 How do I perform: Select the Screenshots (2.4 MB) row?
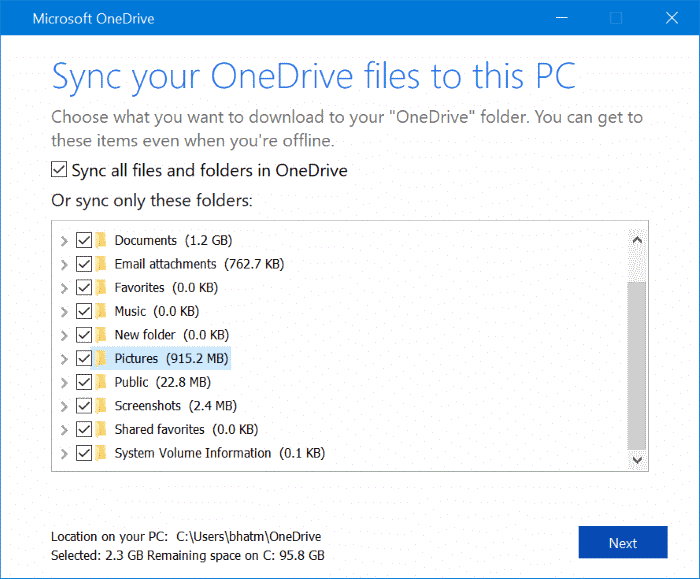[175, 406]
